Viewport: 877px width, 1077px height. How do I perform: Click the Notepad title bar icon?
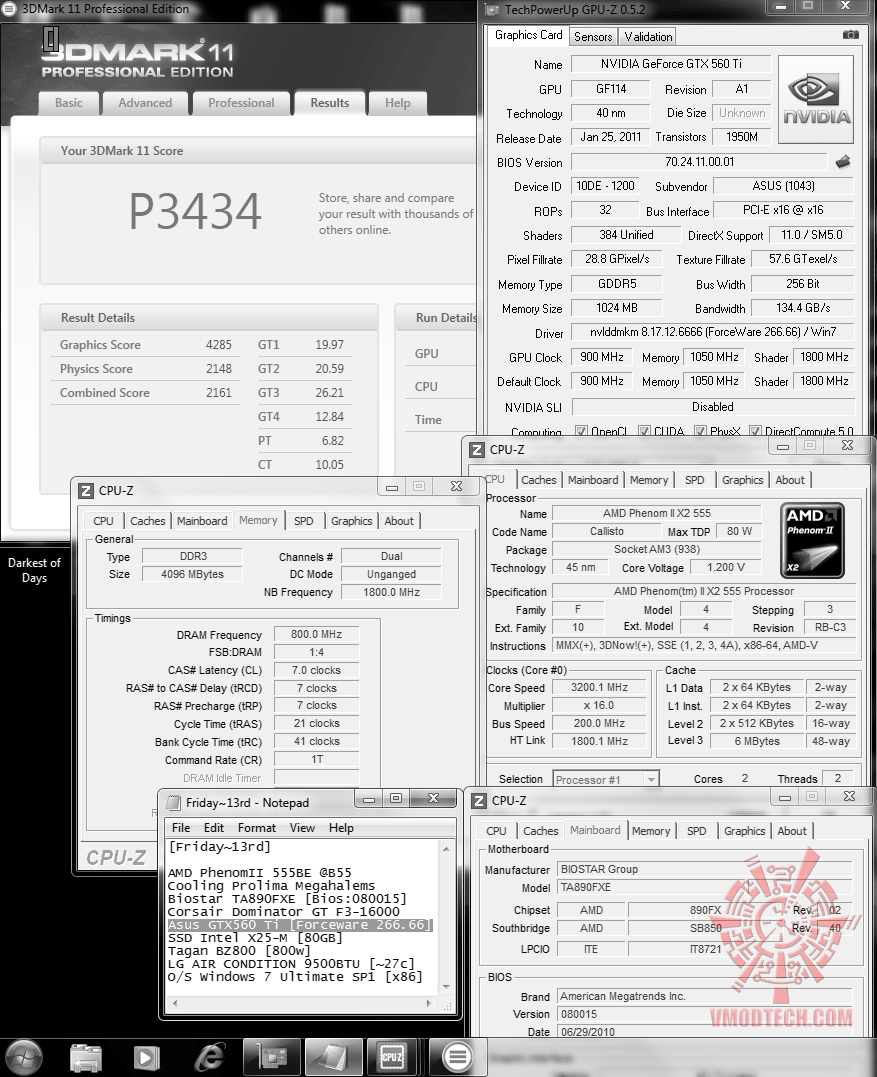(173, 802)
